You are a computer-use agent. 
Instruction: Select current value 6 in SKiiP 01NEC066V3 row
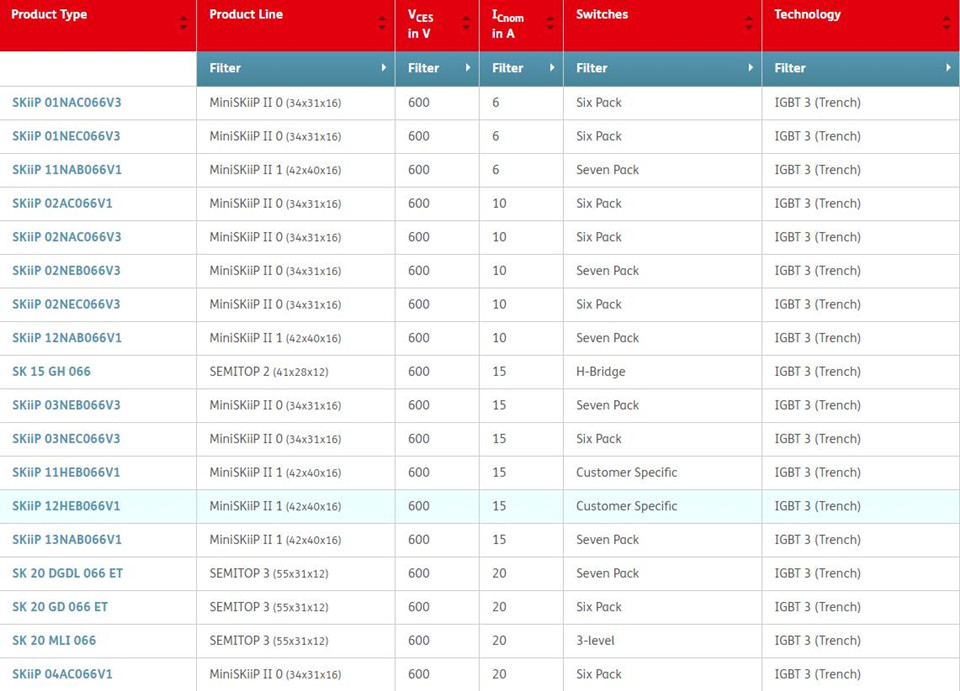[x=495, y=136]
